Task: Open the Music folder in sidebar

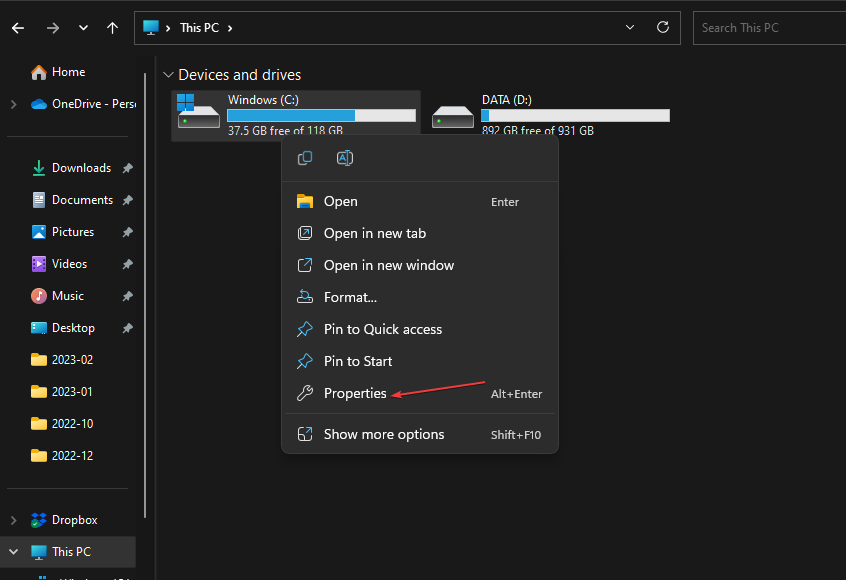Action: click(67, 296)
